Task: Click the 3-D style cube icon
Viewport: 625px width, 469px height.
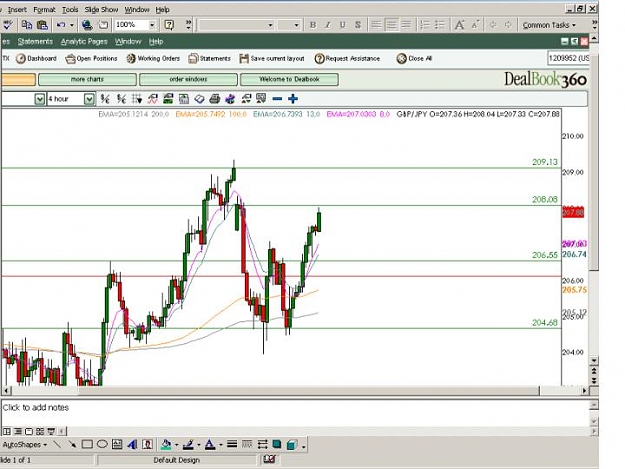Action: 292,444
